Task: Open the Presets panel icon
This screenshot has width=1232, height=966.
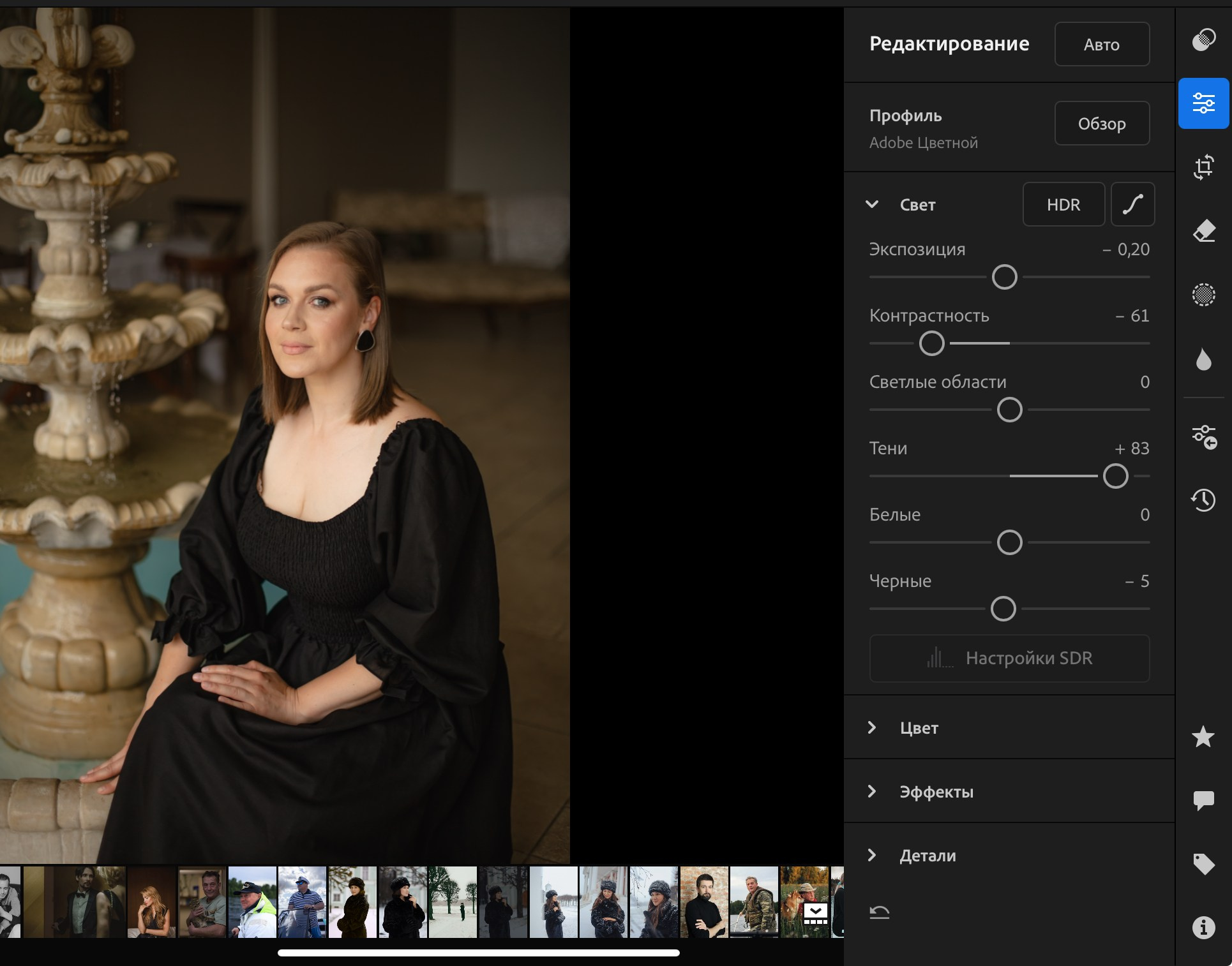Action: tap(1203, 40)
